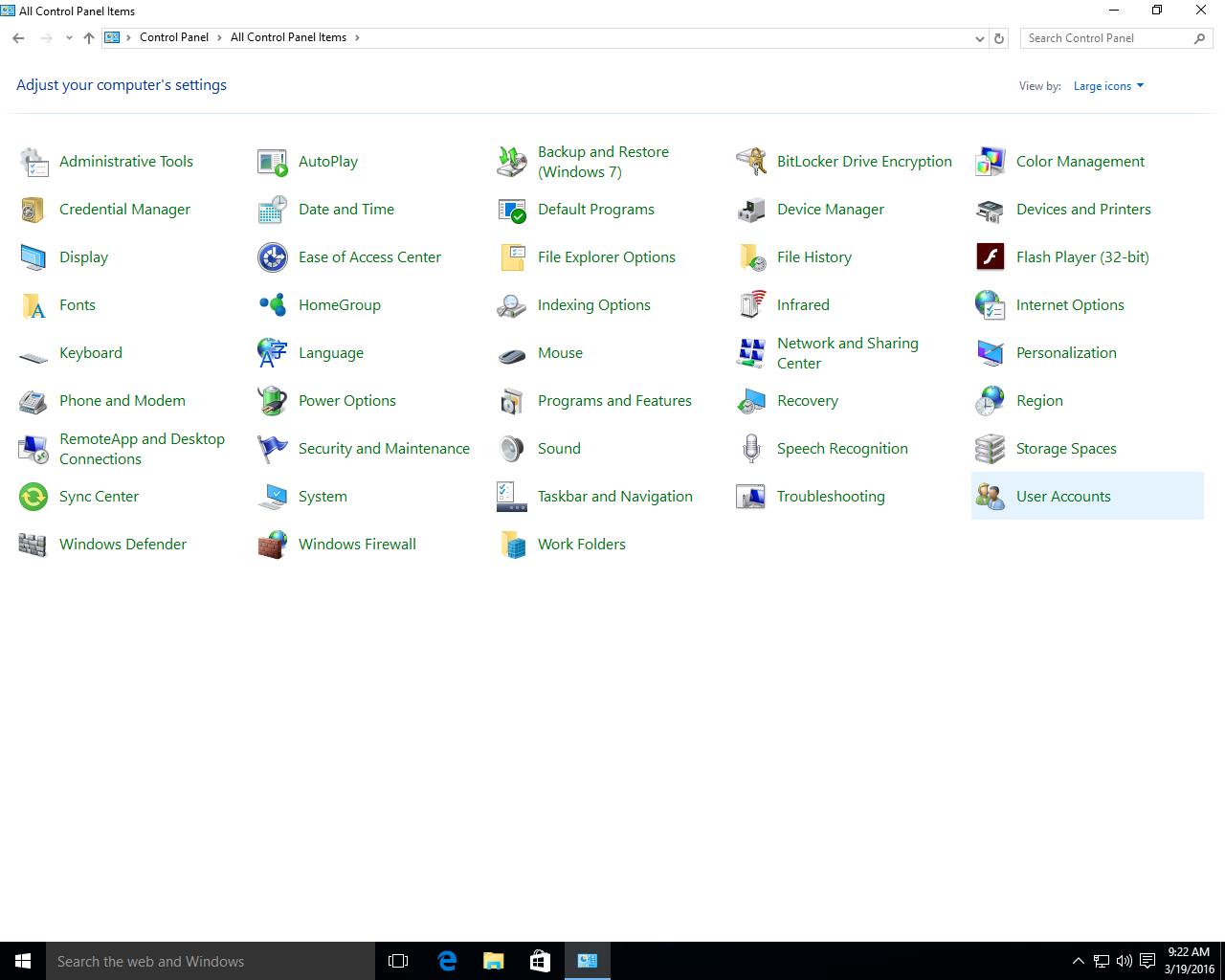Viewport: 1225px width, 980px height.
Task: Open the Fonts folder icon
Action: point(33,305)
